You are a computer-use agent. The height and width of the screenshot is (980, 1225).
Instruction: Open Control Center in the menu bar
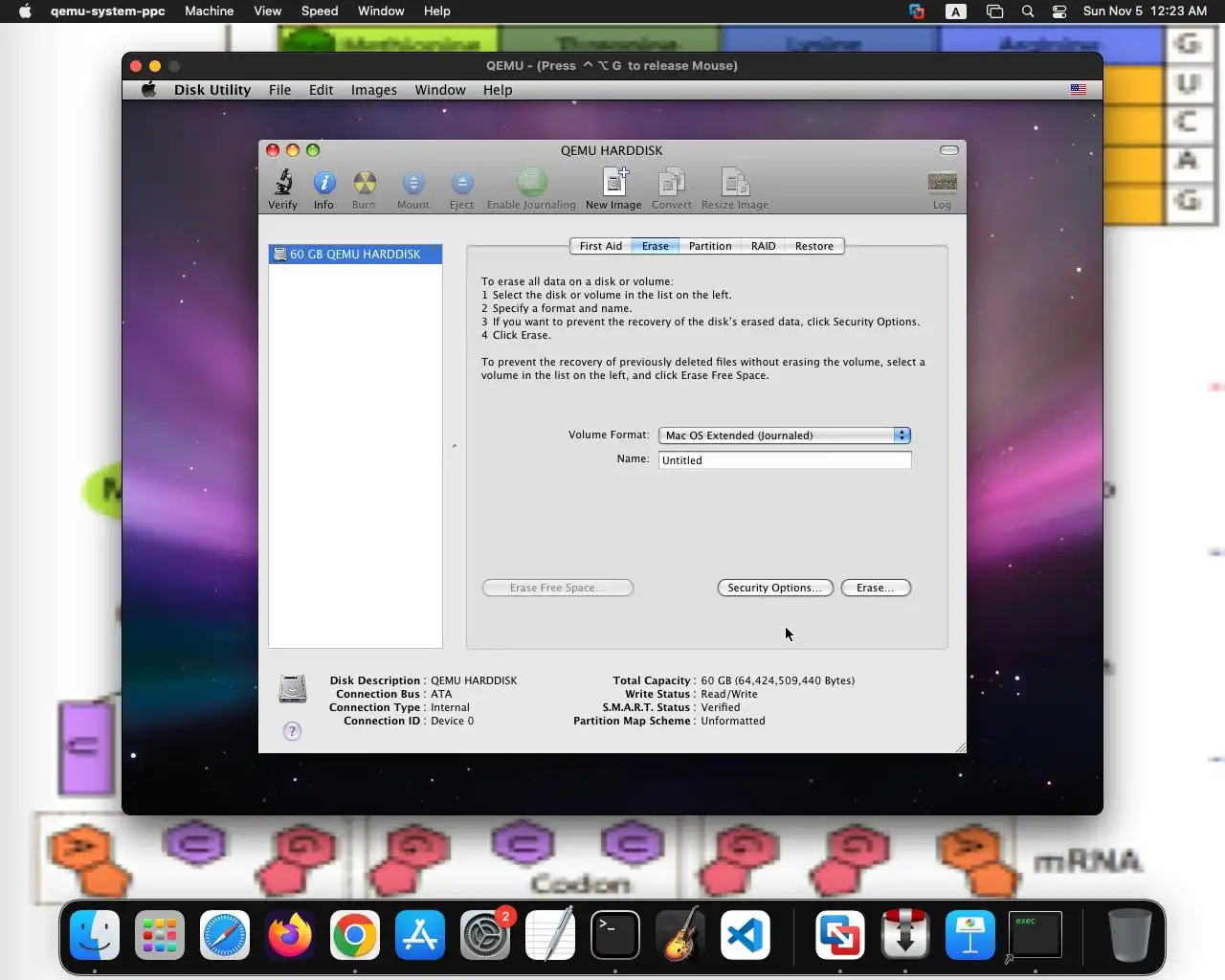click(x=1059, y=11)
